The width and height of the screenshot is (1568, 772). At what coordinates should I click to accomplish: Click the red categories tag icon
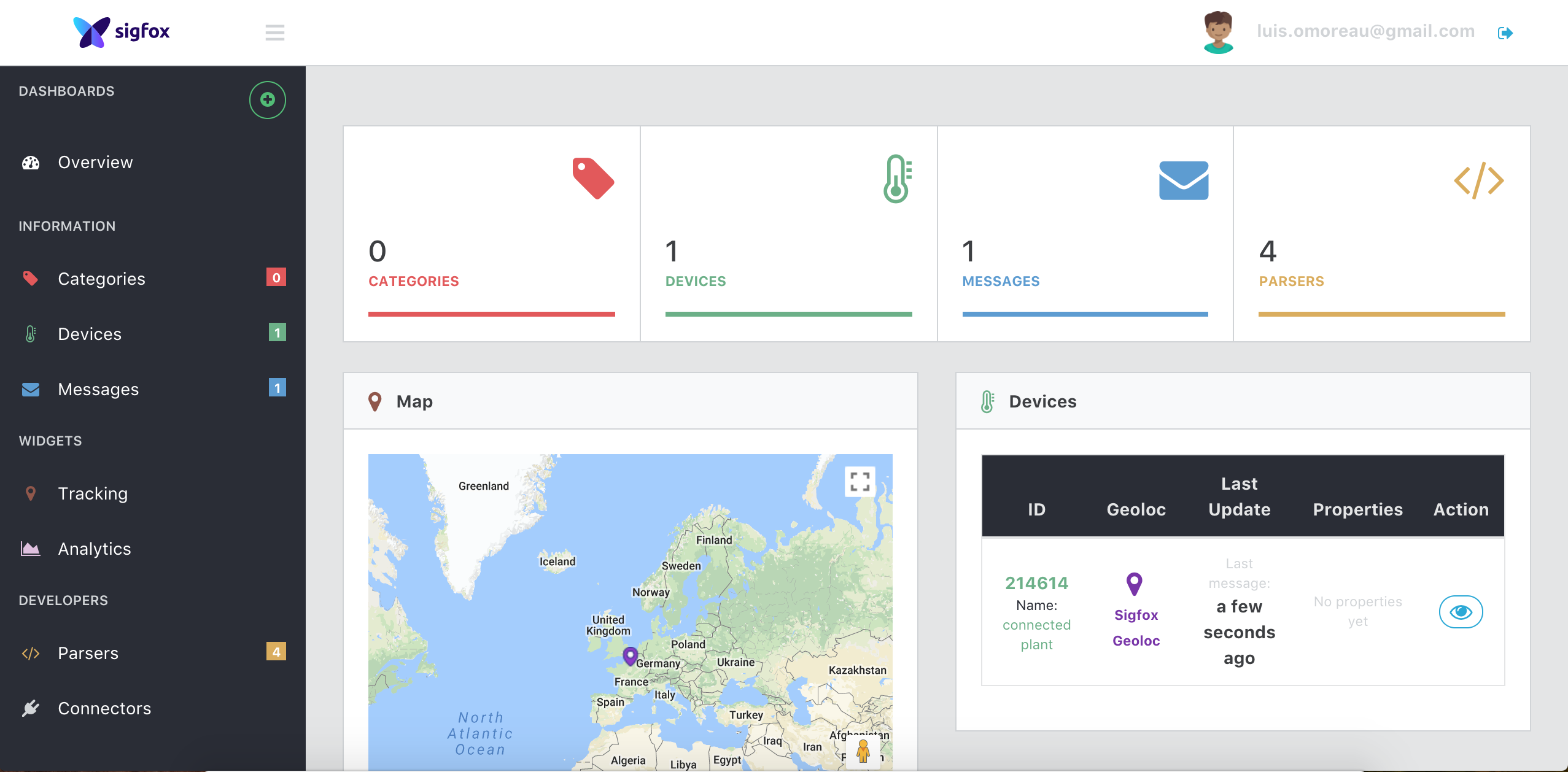[x=592, y=179]
